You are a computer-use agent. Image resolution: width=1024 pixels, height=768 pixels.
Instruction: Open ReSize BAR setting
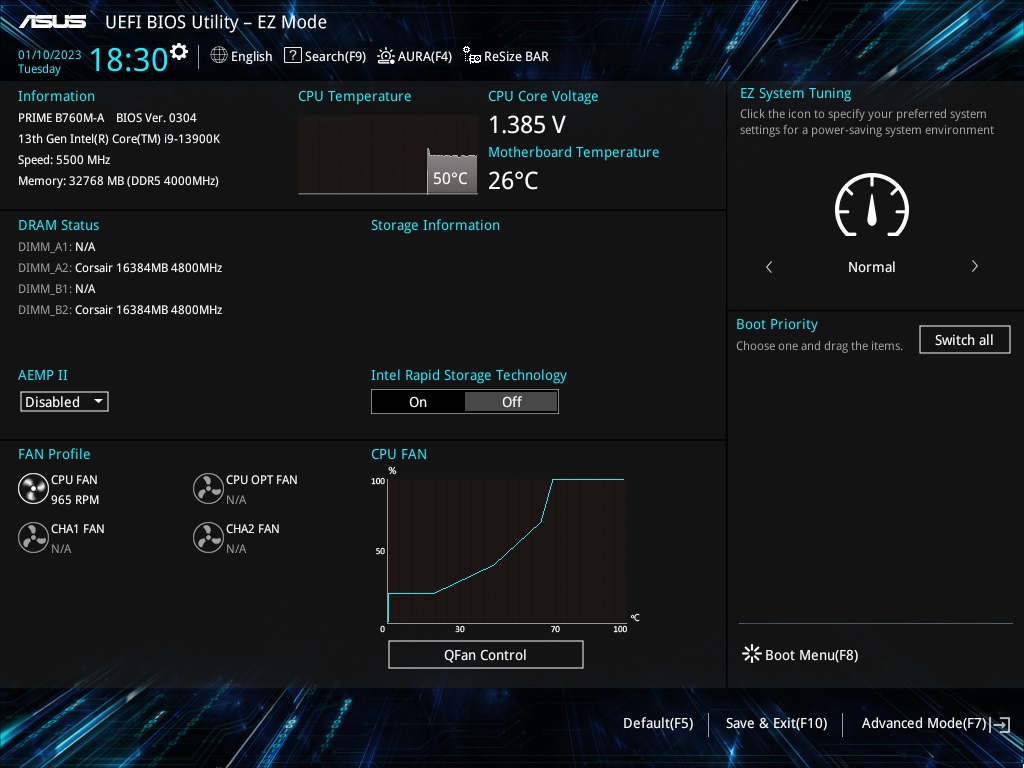pyautogui.click(x=506, y=56)
